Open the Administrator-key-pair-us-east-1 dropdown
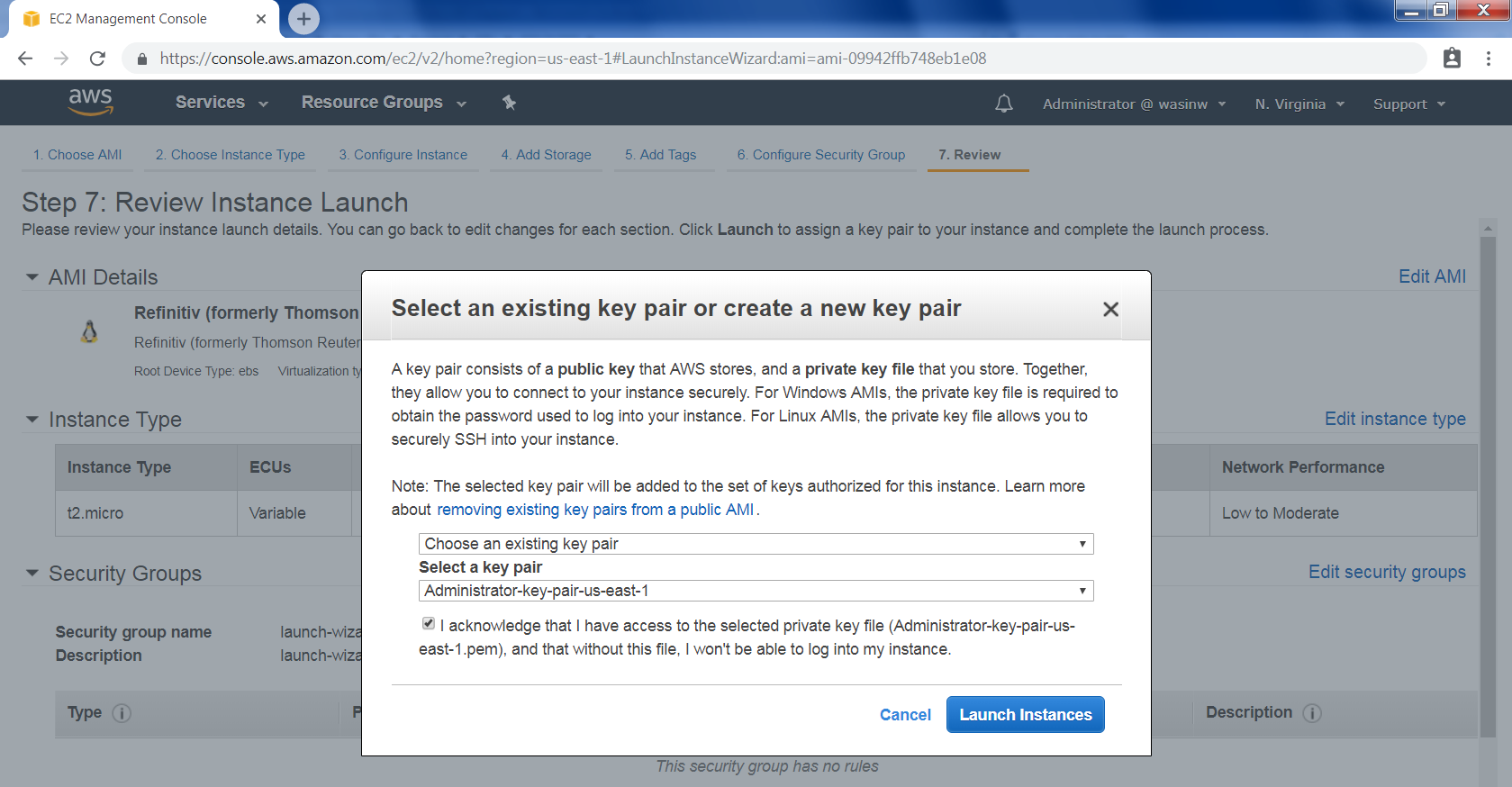The image size is (1512, 787). pos(756,591)
